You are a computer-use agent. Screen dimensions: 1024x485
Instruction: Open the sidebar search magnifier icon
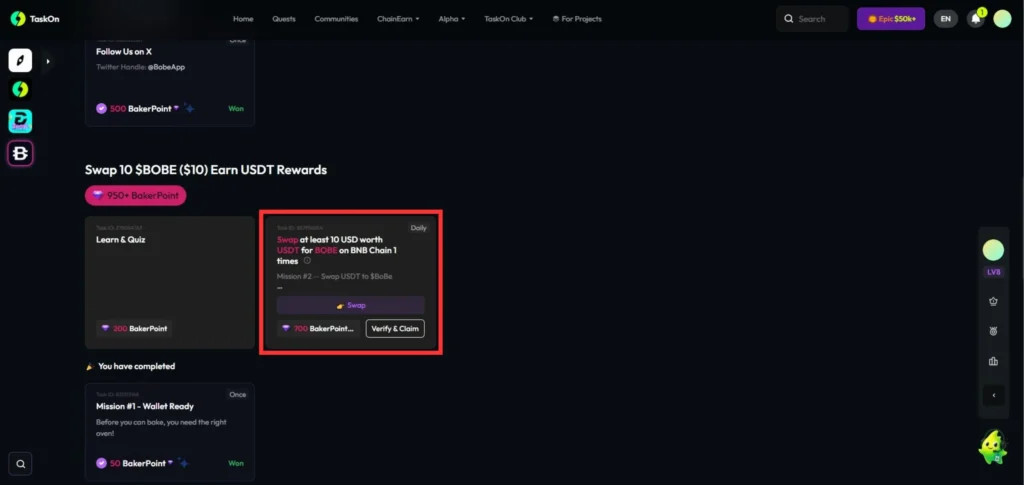(20, 463)
